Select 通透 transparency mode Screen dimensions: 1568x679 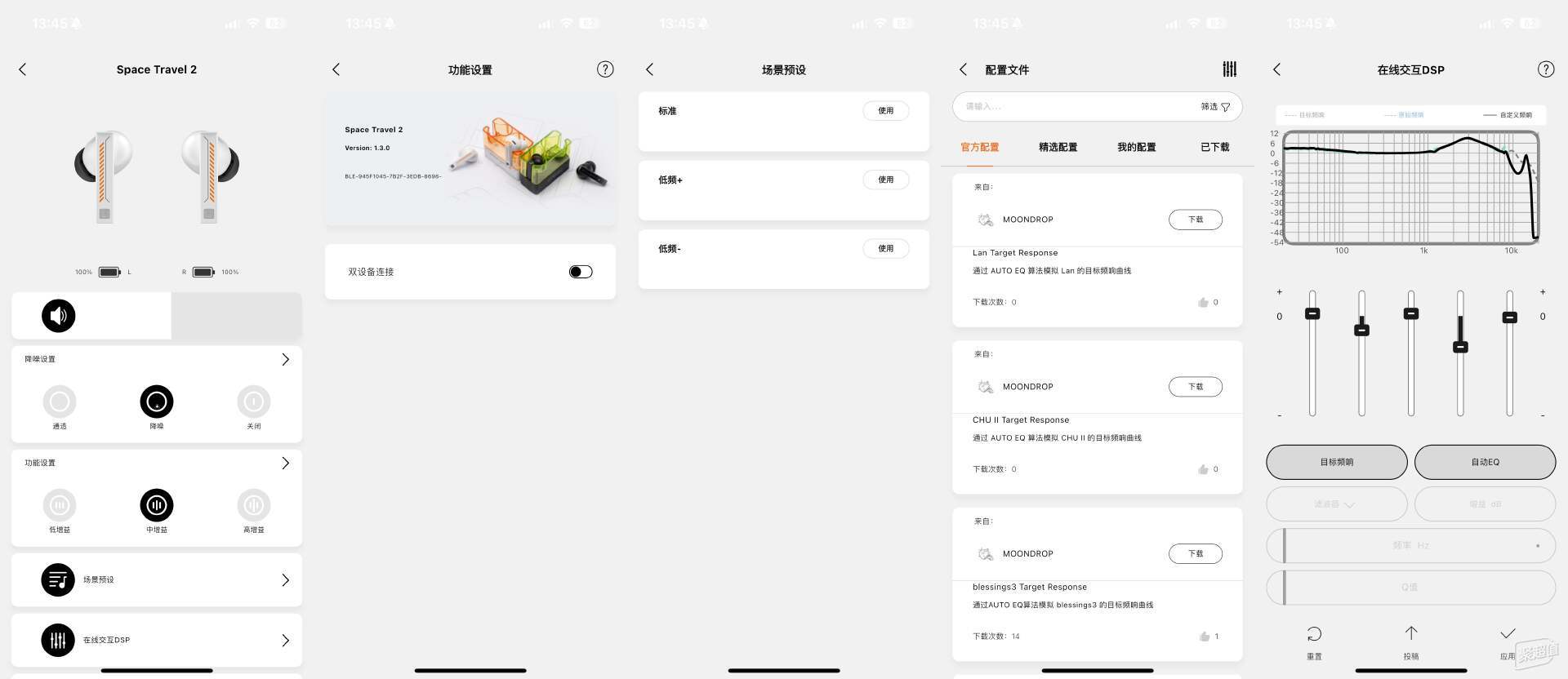click(60, 402)
